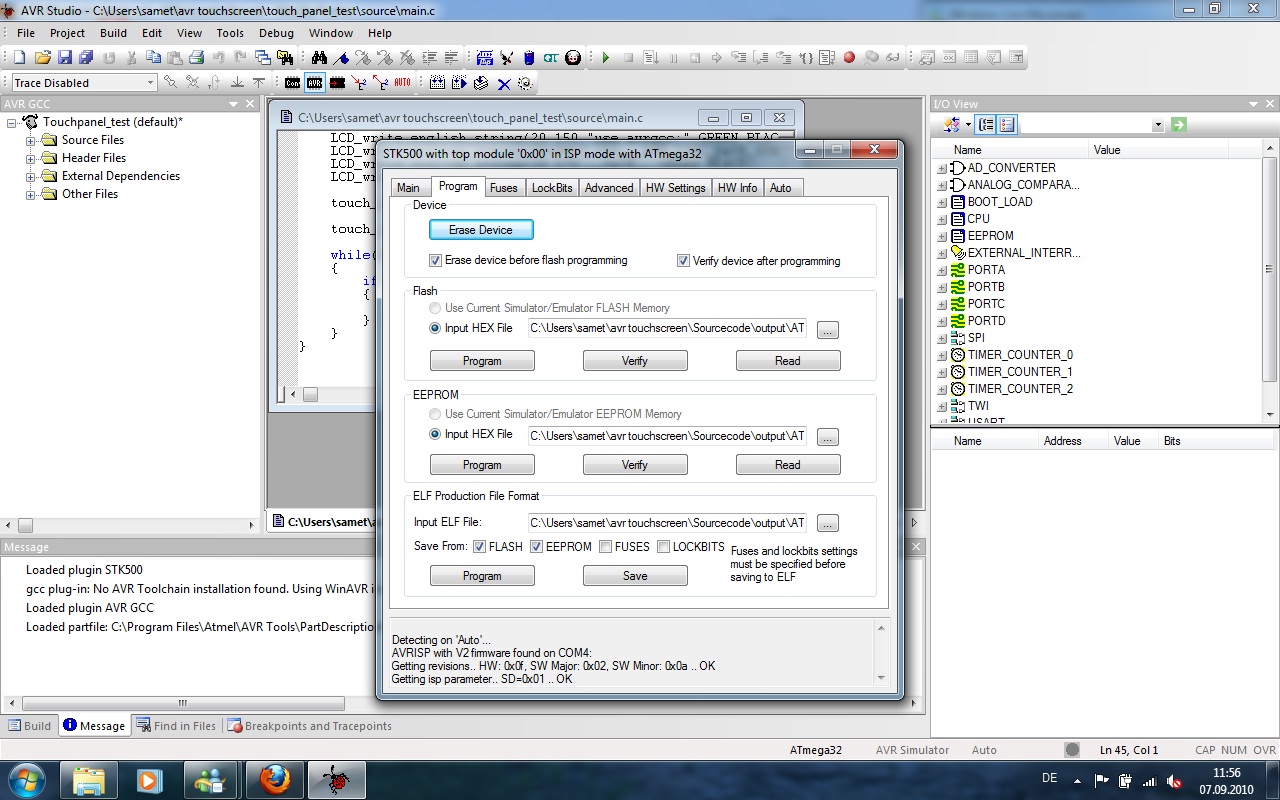Click the Print toolbar icon

196,58
